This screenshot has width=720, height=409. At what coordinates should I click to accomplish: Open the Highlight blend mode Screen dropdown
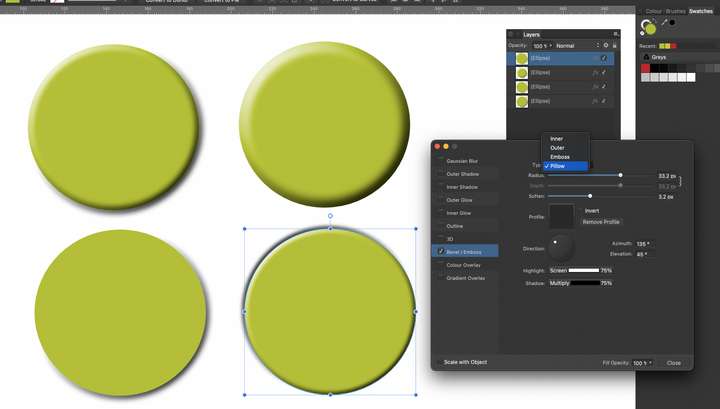[558, 270]
